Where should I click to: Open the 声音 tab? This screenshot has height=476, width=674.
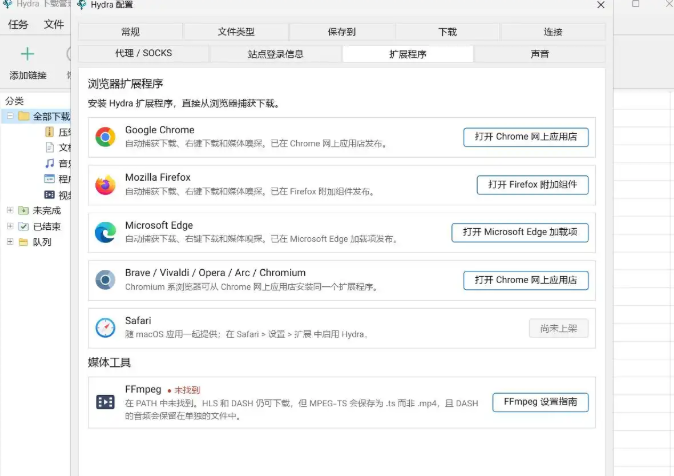tap(539, 54)
